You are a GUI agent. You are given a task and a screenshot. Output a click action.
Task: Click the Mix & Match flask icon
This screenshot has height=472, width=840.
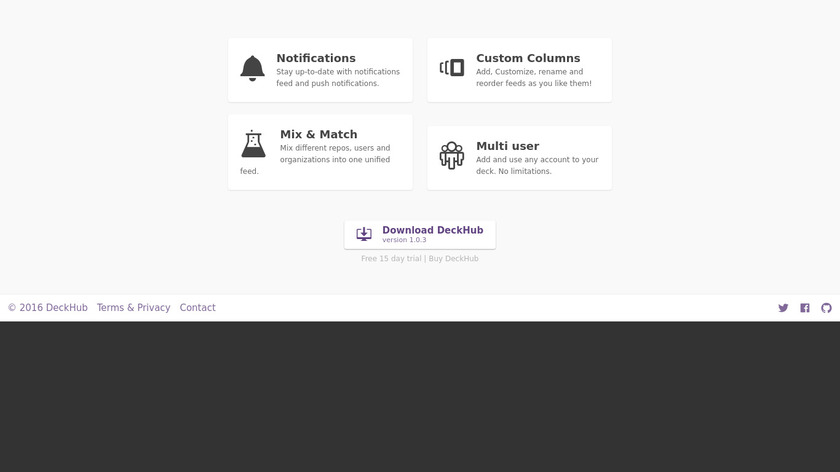[x=253, y=144]
